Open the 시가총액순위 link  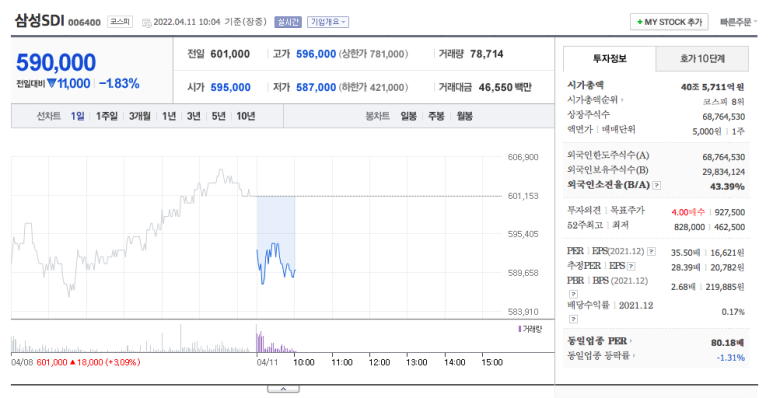click(x=595, y=100)
